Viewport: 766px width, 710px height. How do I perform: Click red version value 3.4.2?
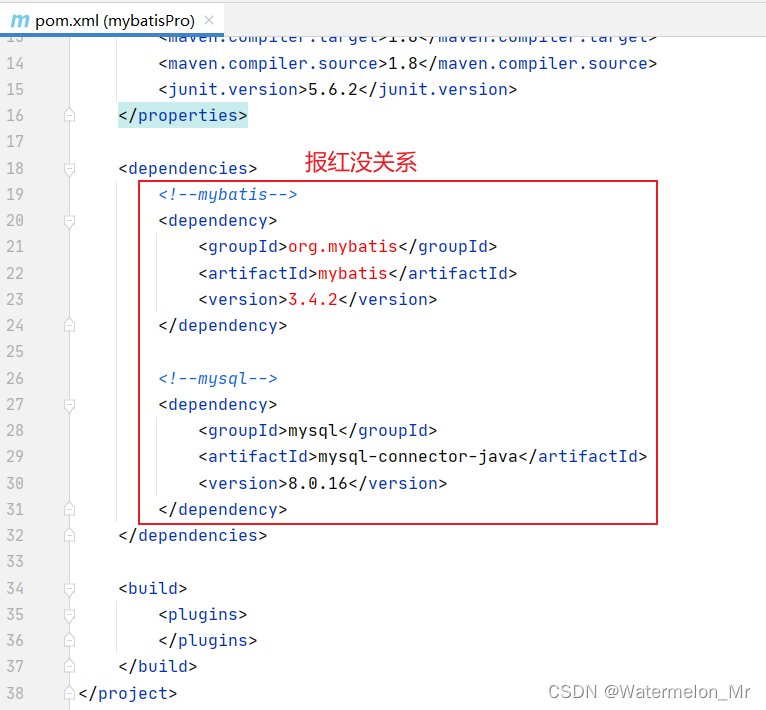click(x=313, y=300)
